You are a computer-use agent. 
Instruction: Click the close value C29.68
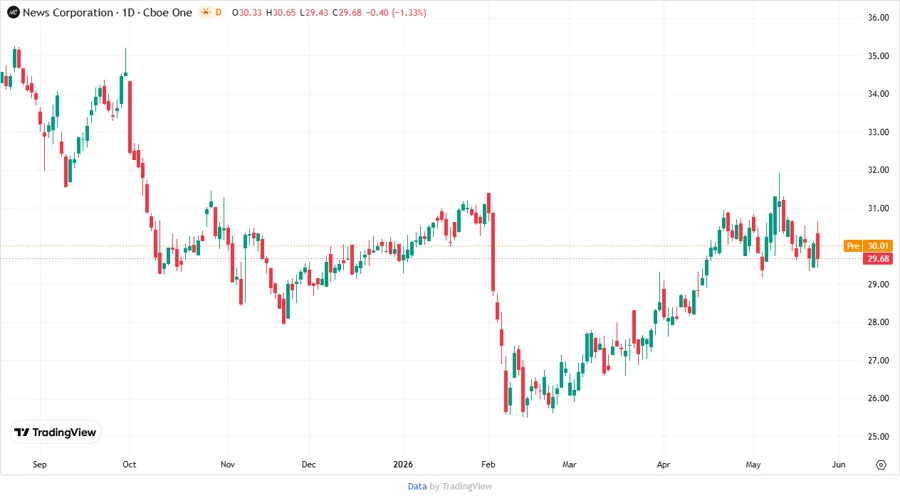[347, 13]
